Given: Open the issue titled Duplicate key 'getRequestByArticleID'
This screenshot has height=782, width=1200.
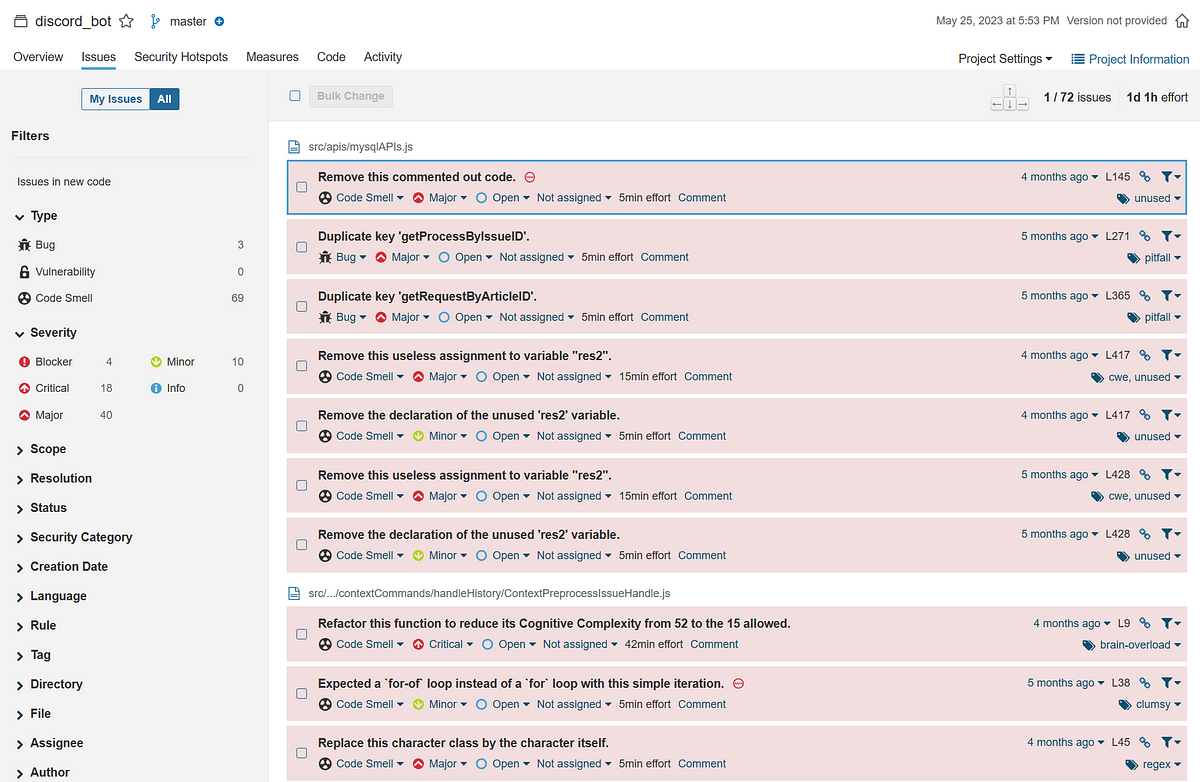Looking at the screenshot, I should pos(427,296).
